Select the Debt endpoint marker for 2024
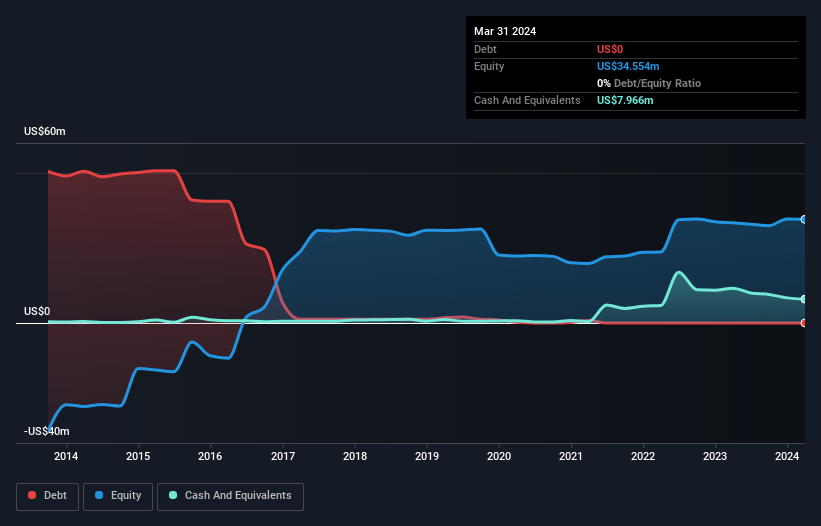 click(804, 323)
